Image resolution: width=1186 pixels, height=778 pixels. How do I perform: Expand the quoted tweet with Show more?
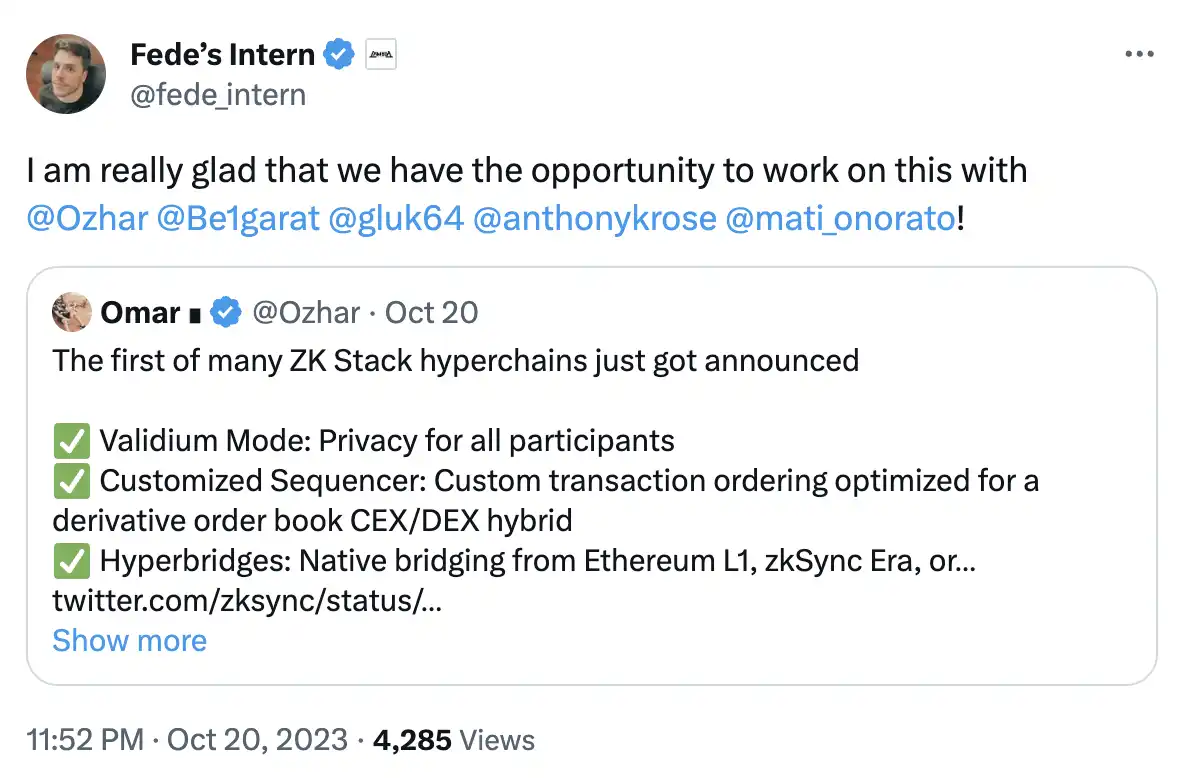[x=129, y=640]
